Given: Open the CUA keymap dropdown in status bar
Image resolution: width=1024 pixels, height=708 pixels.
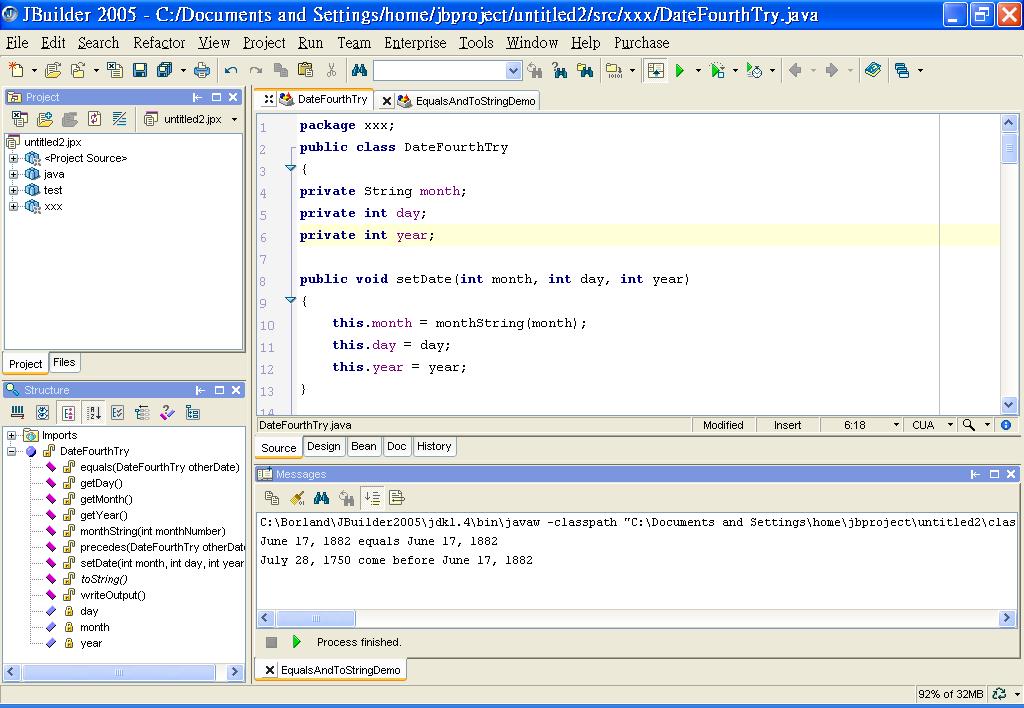Looking at the screenshot, I should pos(950,425).
